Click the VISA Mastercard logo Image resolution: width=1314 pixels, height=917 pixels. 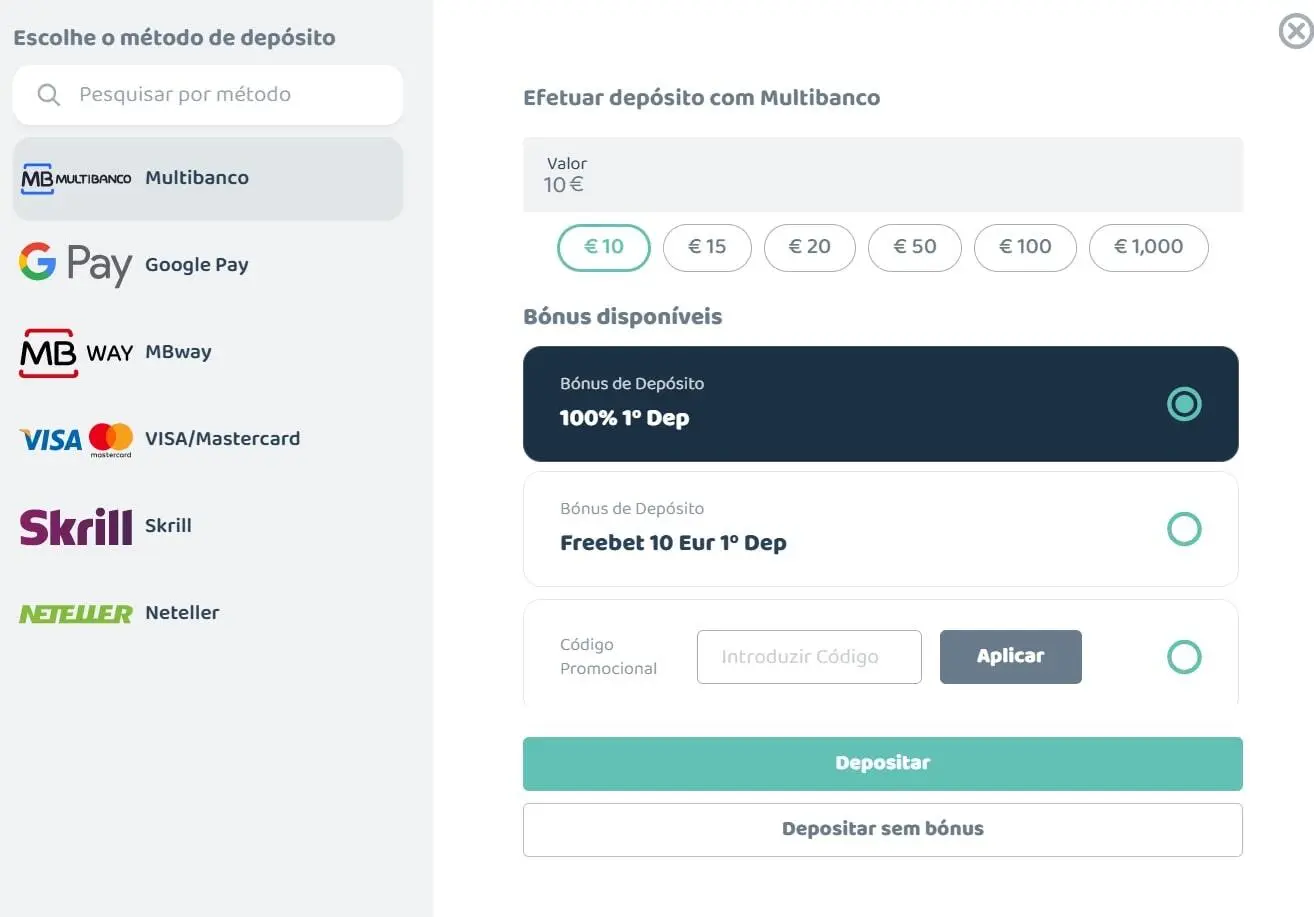[x=76, y=439]
